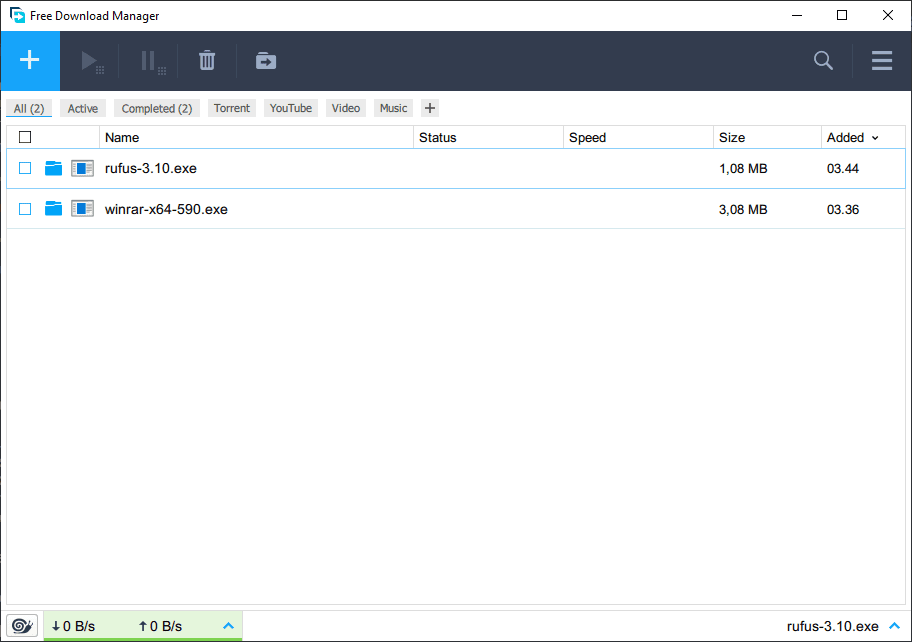Select the Torrent filter tab
This screenshot has height=642, width=912.
(x=231, y=108)
